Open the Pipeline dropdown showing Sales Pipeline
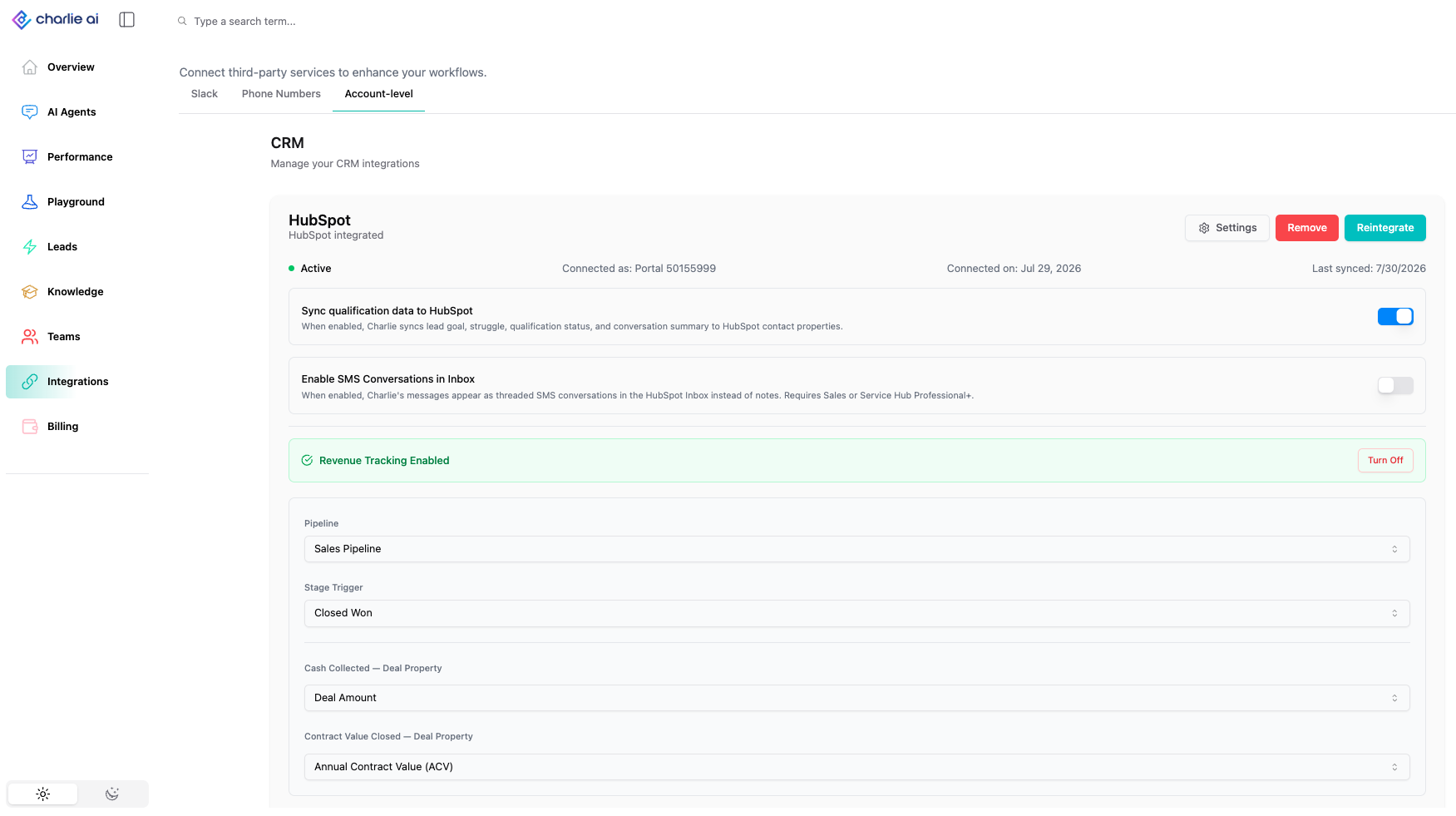The height and width of the screenshot is (816, 1456). [856, 549]
